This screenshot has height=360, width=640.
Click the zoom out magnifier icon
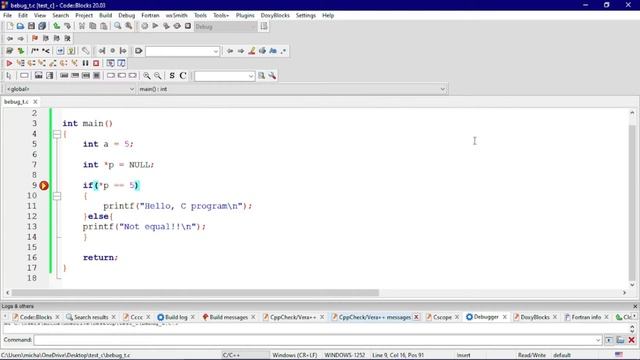tap(158, 76)
